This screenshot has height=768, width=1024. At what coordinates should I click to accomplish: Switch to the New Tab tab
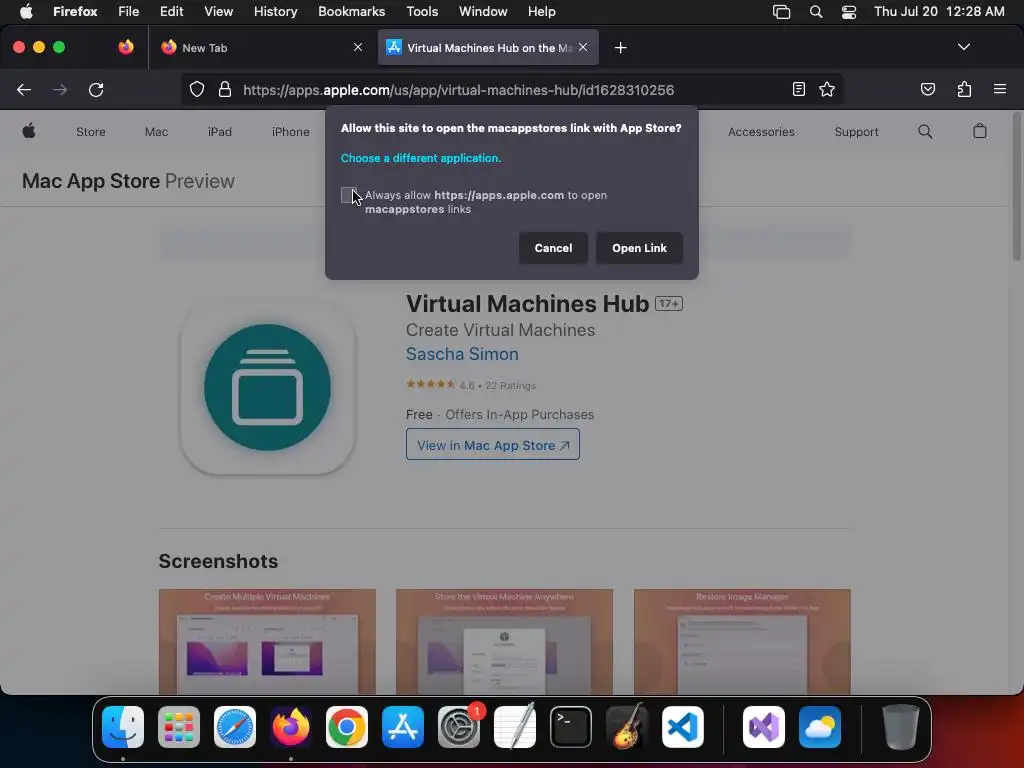[x=261, y=48]
